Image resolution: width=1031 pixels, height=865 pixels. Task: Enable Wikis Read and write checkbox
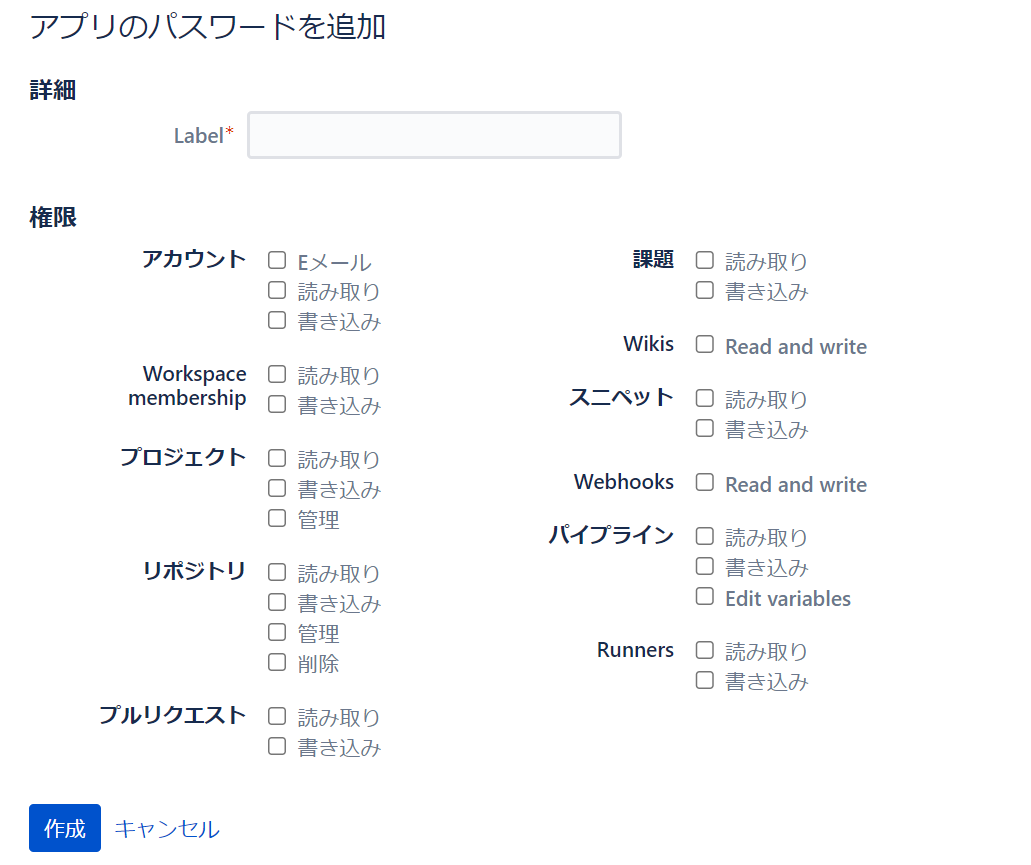click(705, 345)
